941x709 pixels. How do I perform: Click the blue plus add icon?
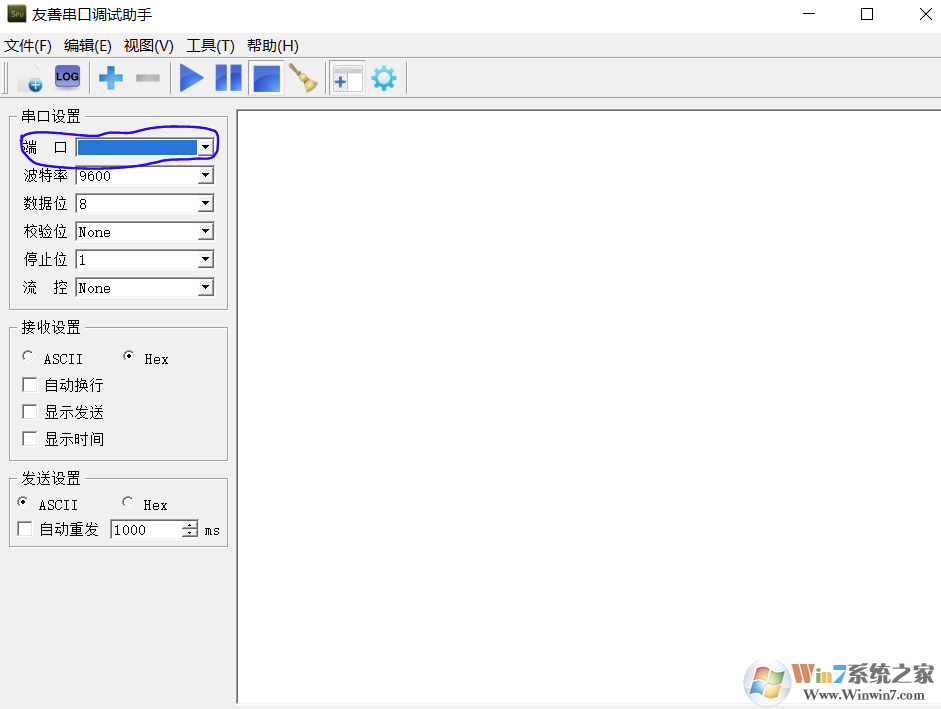point(111,78)
